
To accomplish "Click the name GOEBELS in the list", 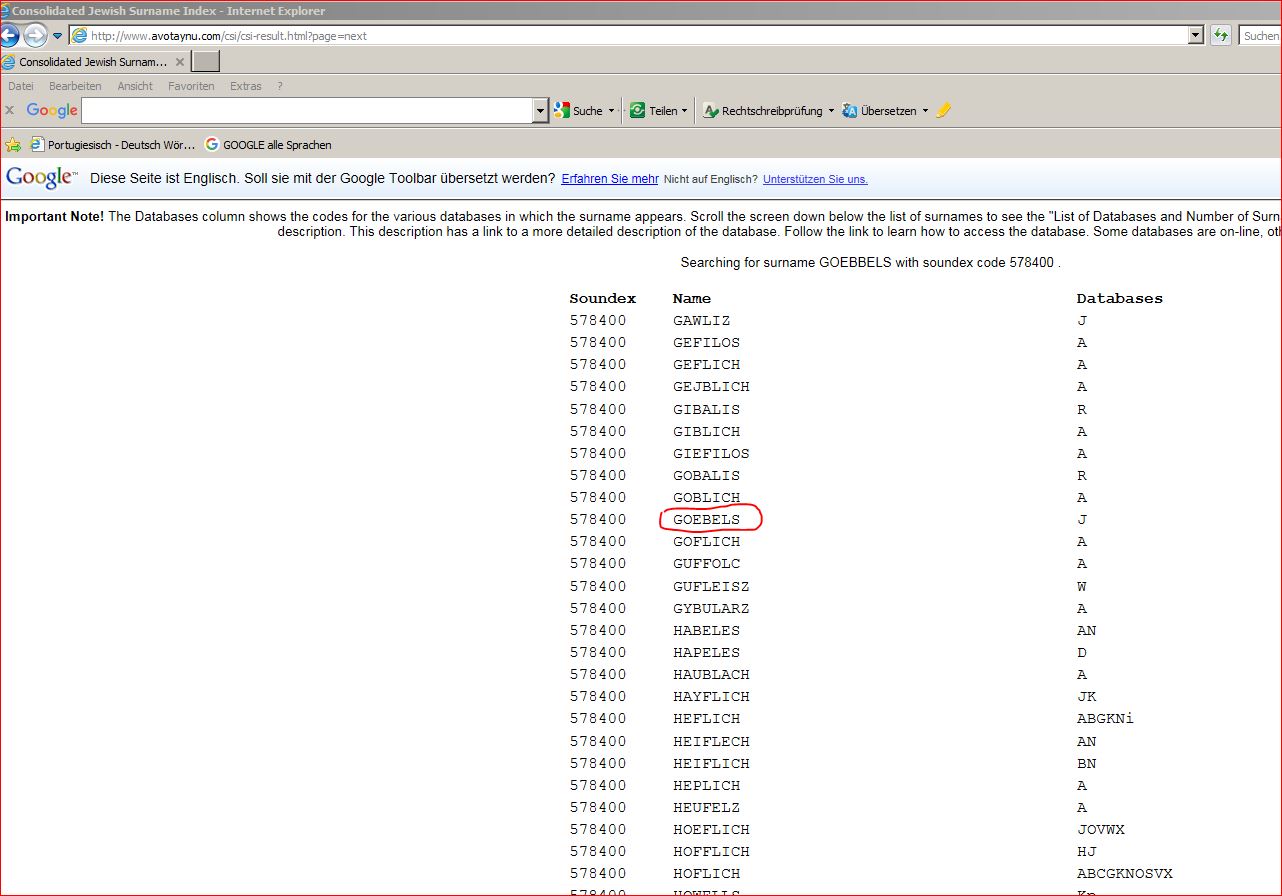I will pyautogui.click(x=707, y=519).
